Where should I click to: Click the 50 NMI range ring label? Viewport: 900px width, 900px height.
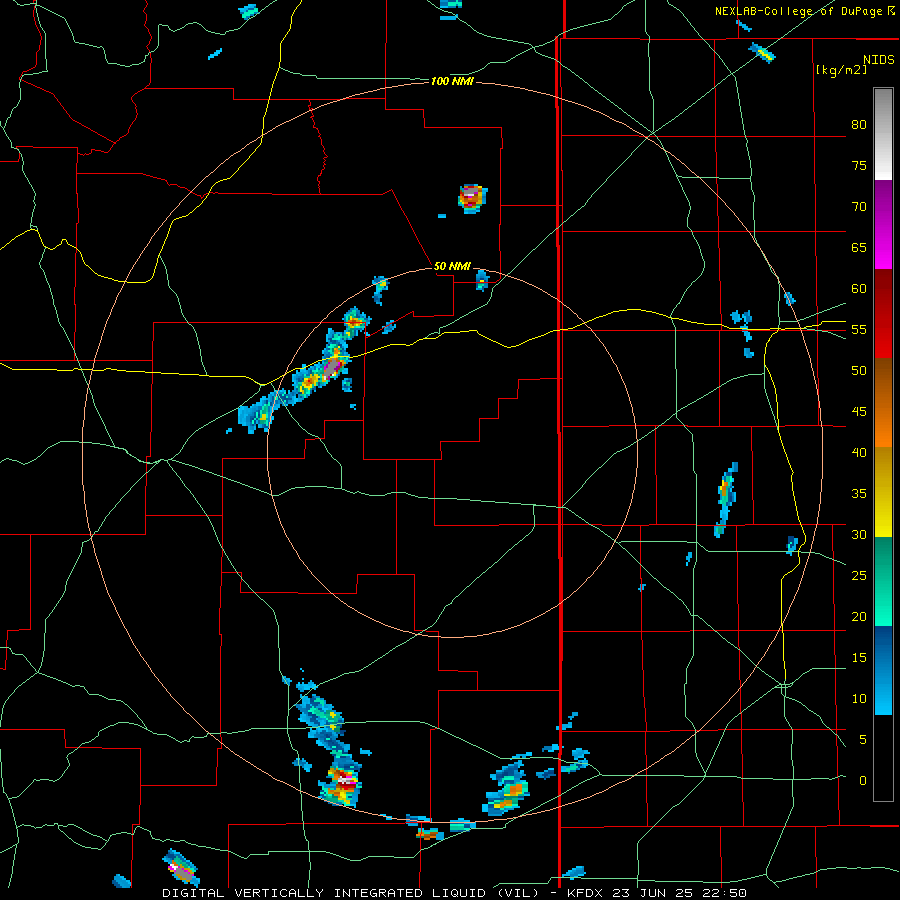coord(452,266)
